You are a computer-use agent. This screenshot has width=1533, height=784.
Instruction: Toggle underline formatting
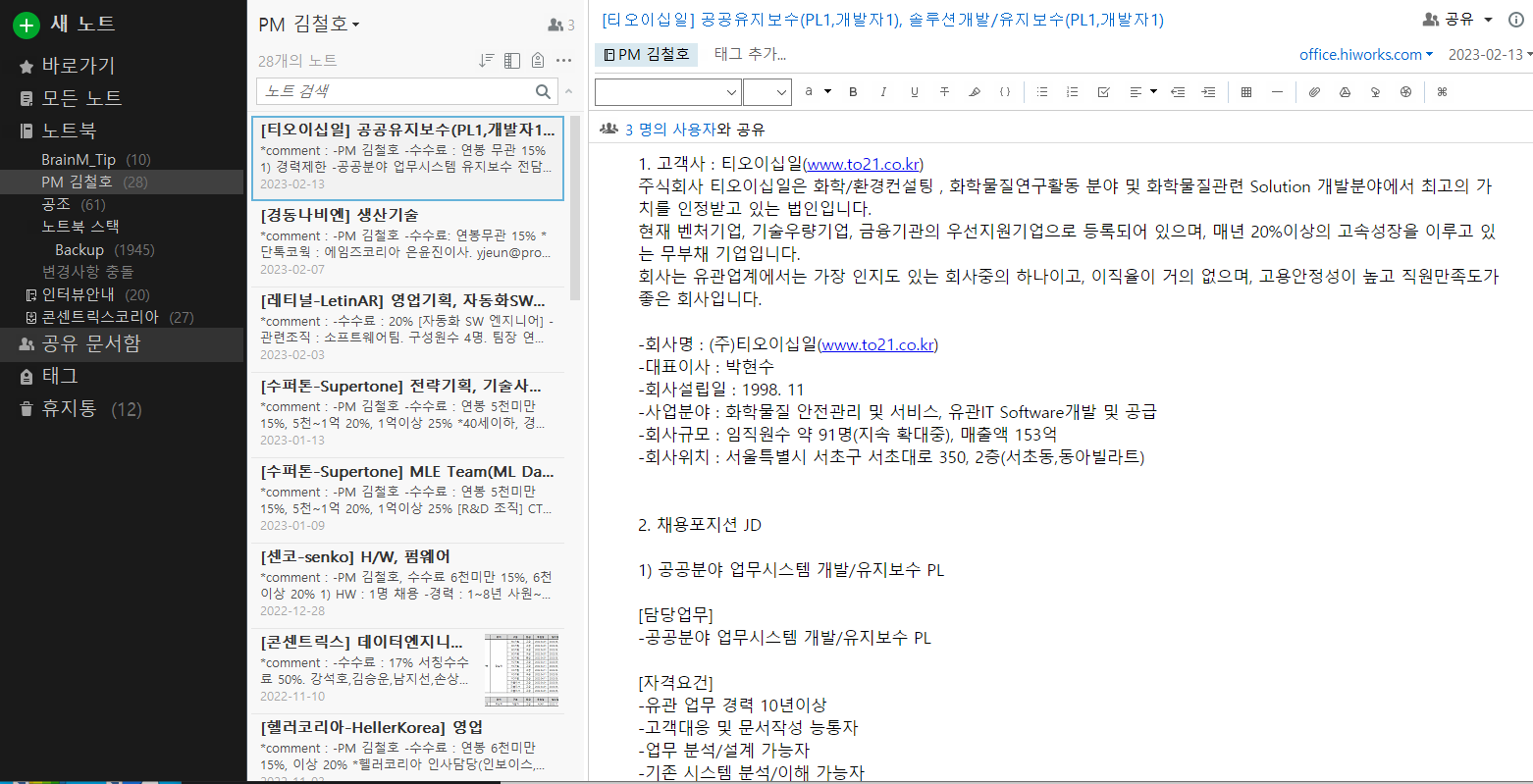pyautogui.click(x=914, y=91)
